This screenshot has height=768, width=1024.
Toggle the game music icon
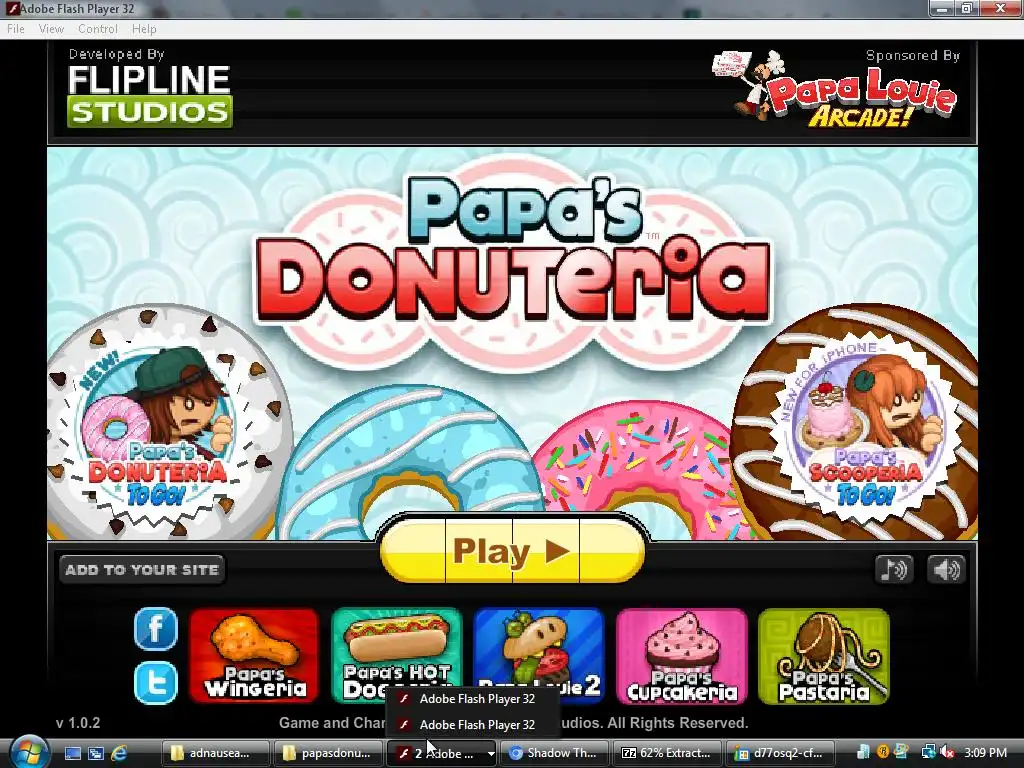893,569
